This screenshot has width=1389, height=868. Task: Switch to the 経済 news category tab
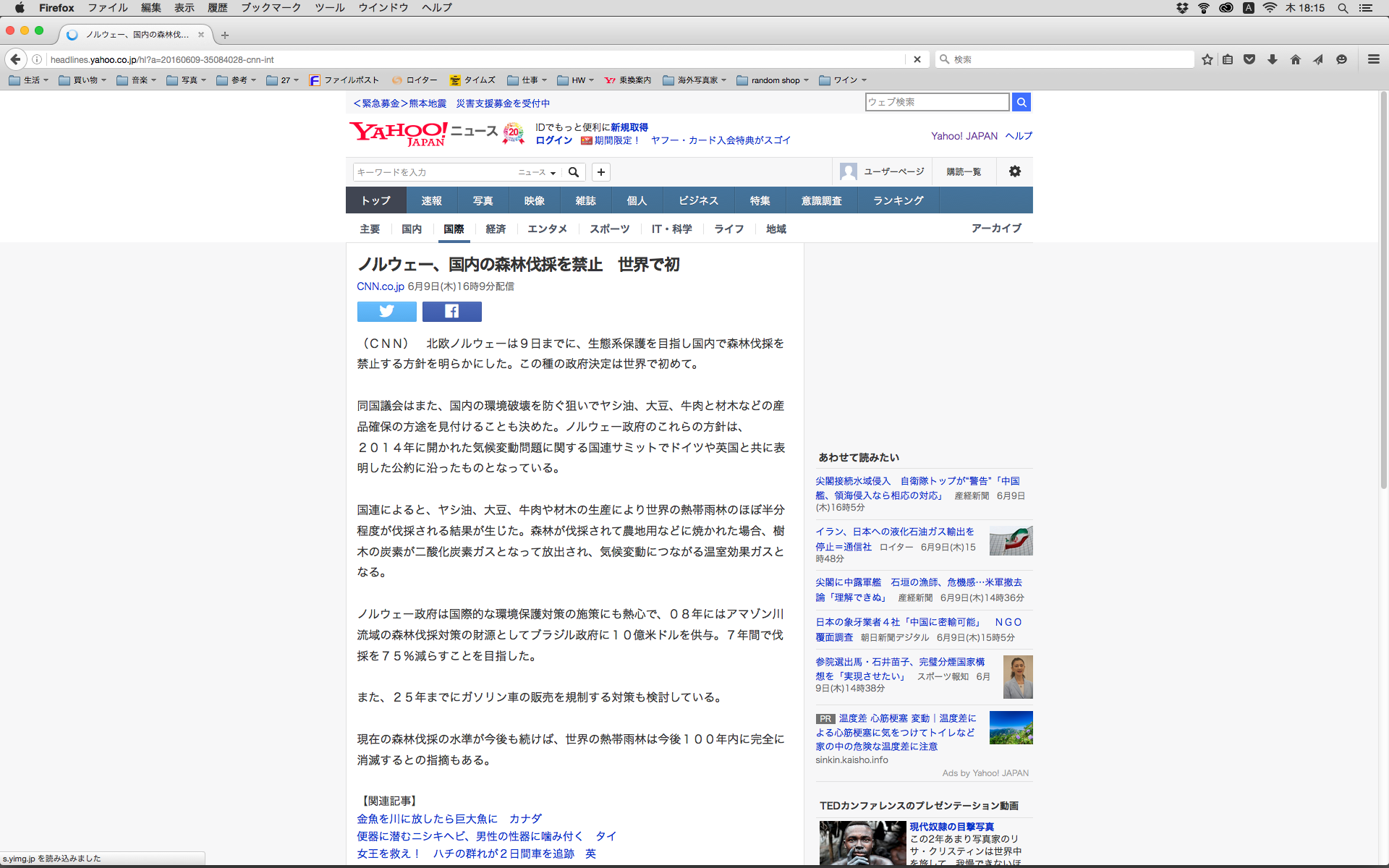(x=496, y=229)
